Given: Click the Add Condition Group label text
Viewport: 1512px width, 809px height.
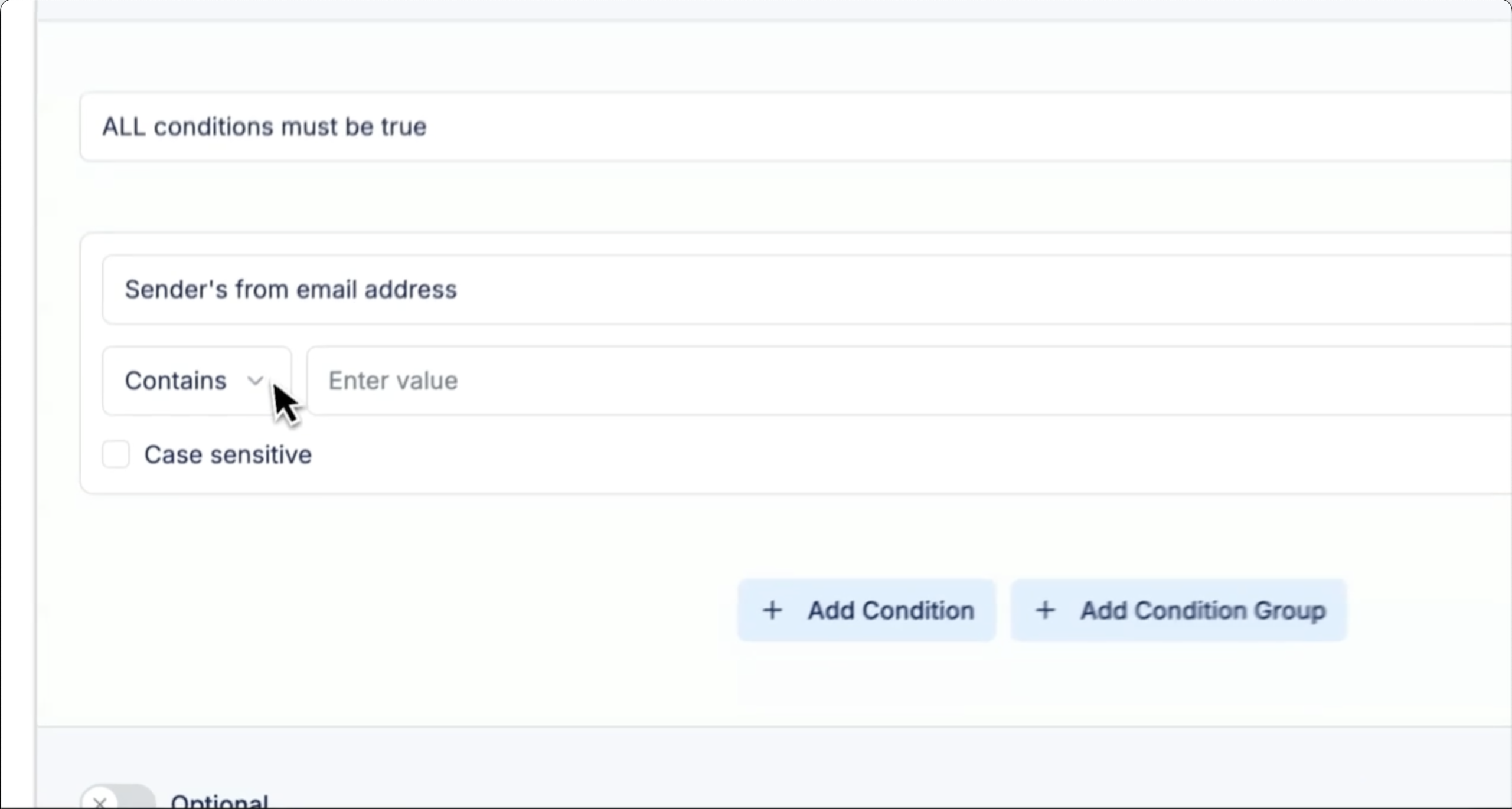Looking at the screenshot, I should [1203, 611].
